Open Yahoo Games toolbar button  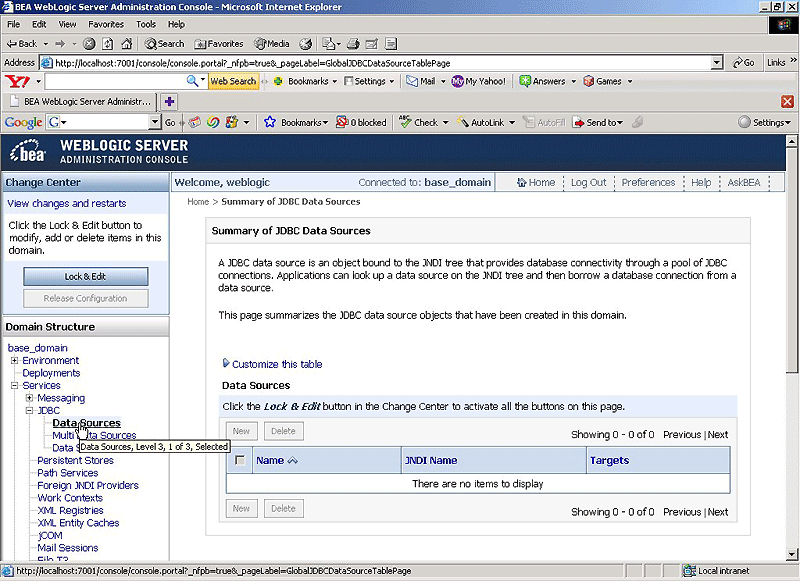pyautogui.click(x=603, y=81)
